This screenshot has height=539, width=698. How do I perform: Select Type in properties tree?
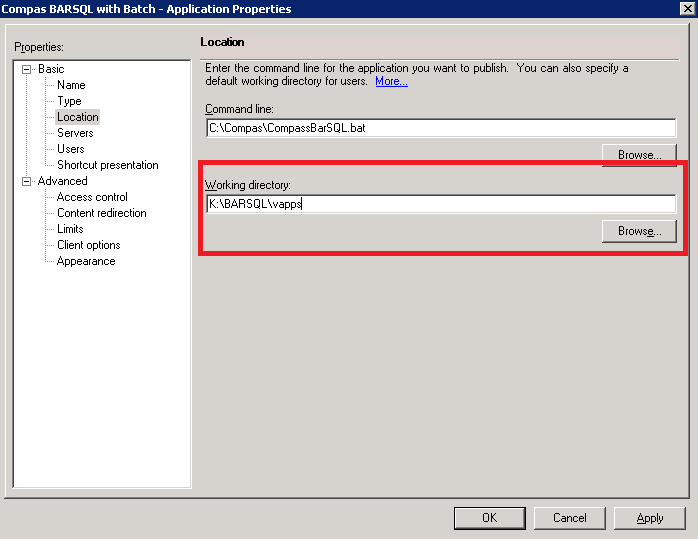[x=69, y=101]
